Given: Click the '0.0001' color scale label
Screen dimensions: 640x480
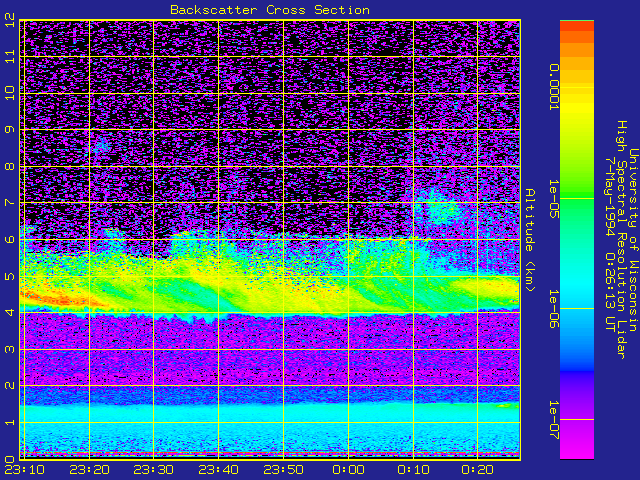Looking at the screenshot, I should pyautogui.click(x=554, y=87).
